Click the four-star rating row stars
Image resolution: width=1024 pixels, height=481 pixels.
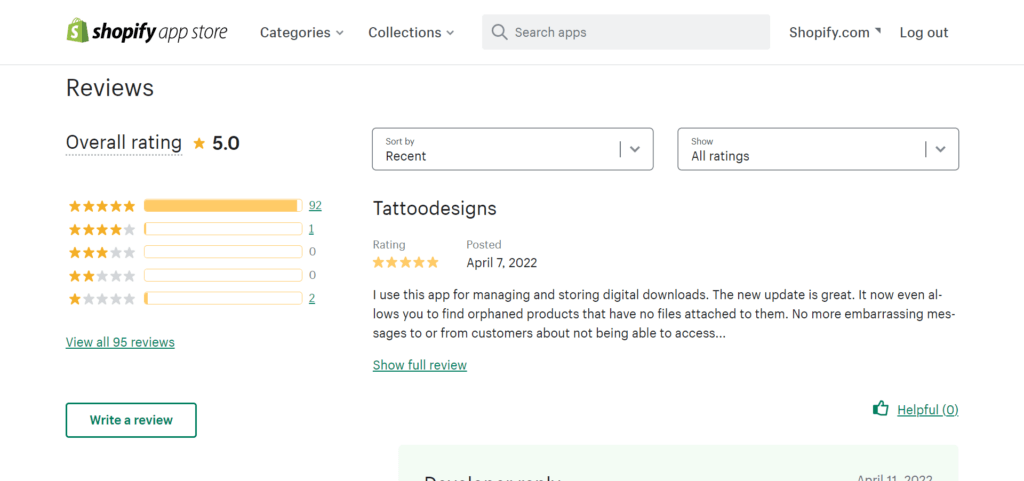click(101, 229)
